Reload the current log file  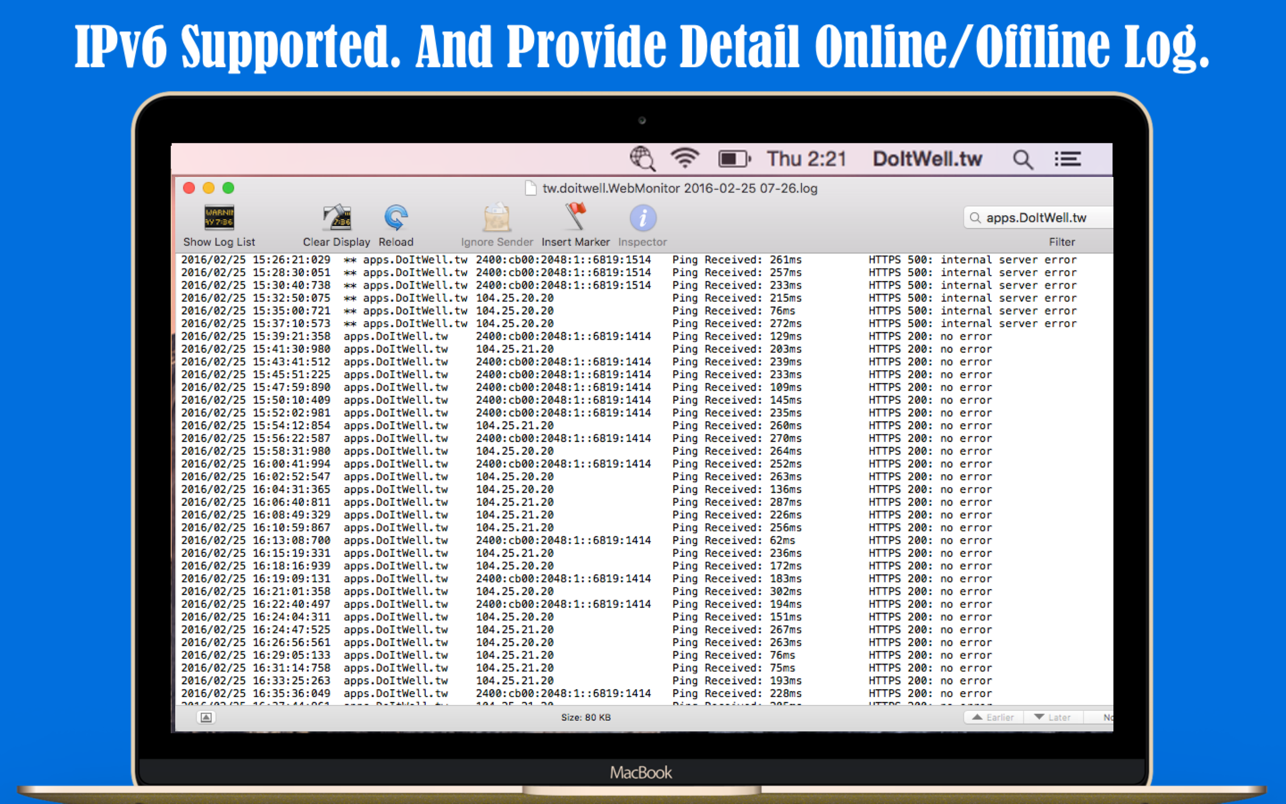[396, 218]
